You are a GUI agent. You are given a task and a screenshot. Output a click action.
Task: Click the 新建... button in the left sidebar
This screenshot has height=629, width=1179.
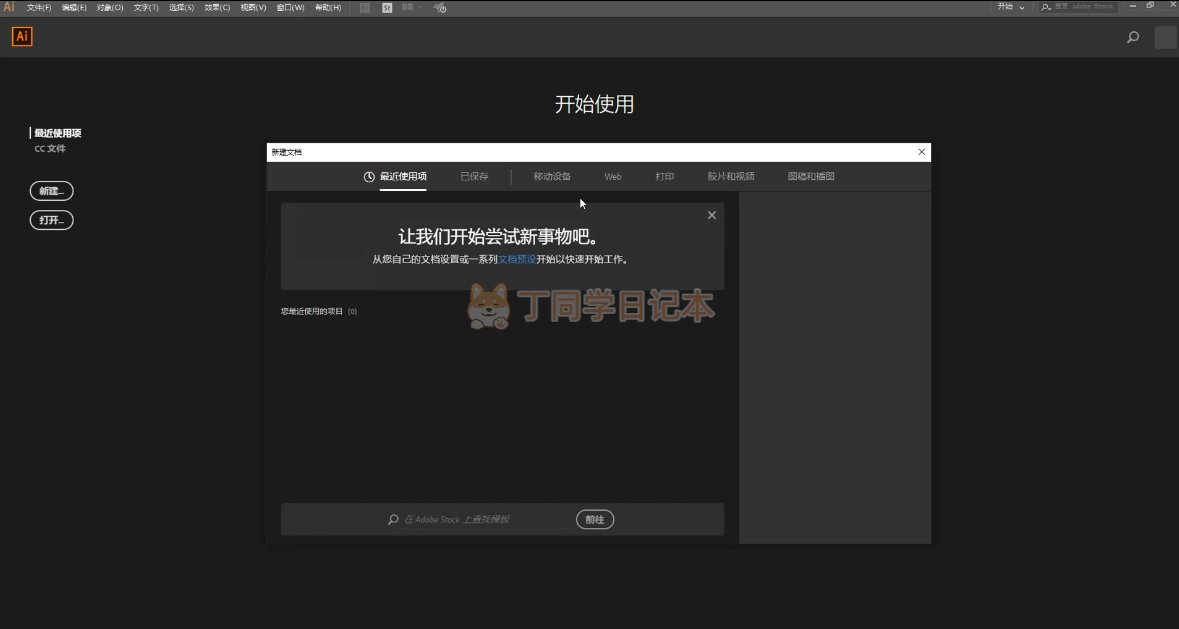click(x=51, y=191)
